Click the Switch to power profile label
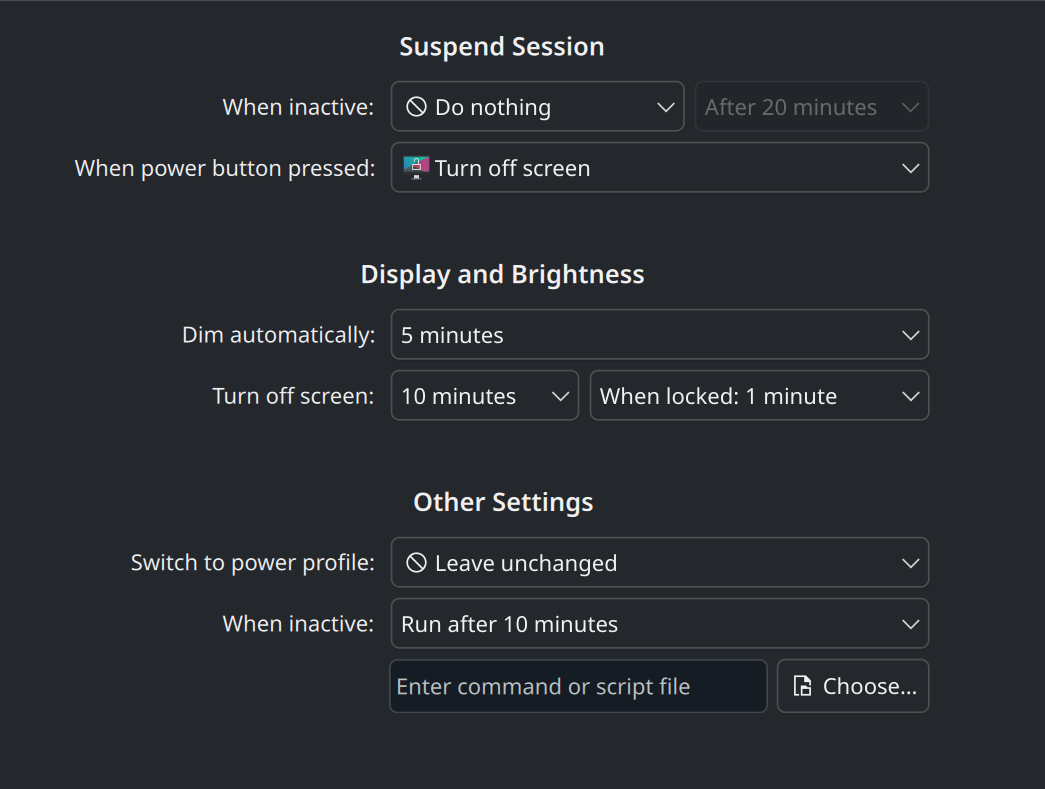The image size is (1045, 789). pos(252,563)
